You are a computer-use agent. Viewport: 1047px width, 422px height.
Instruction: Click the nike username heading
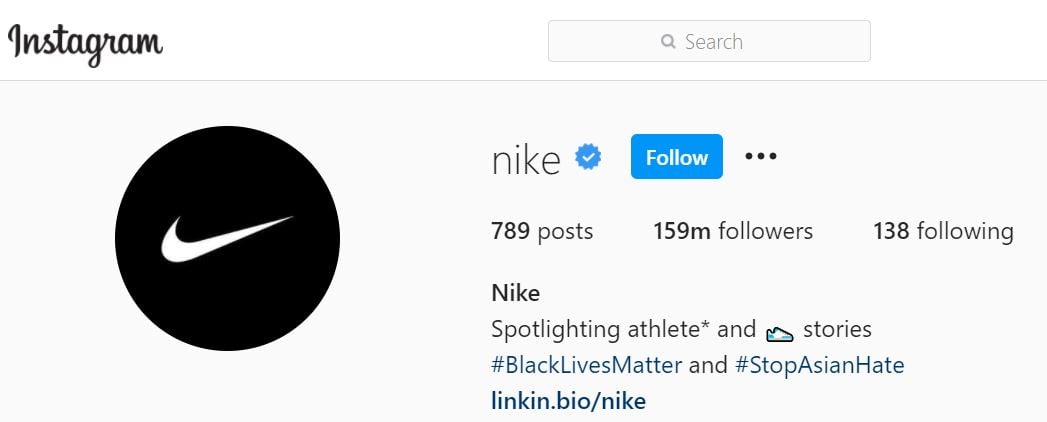pyautogui.click(x=526, y=160)
